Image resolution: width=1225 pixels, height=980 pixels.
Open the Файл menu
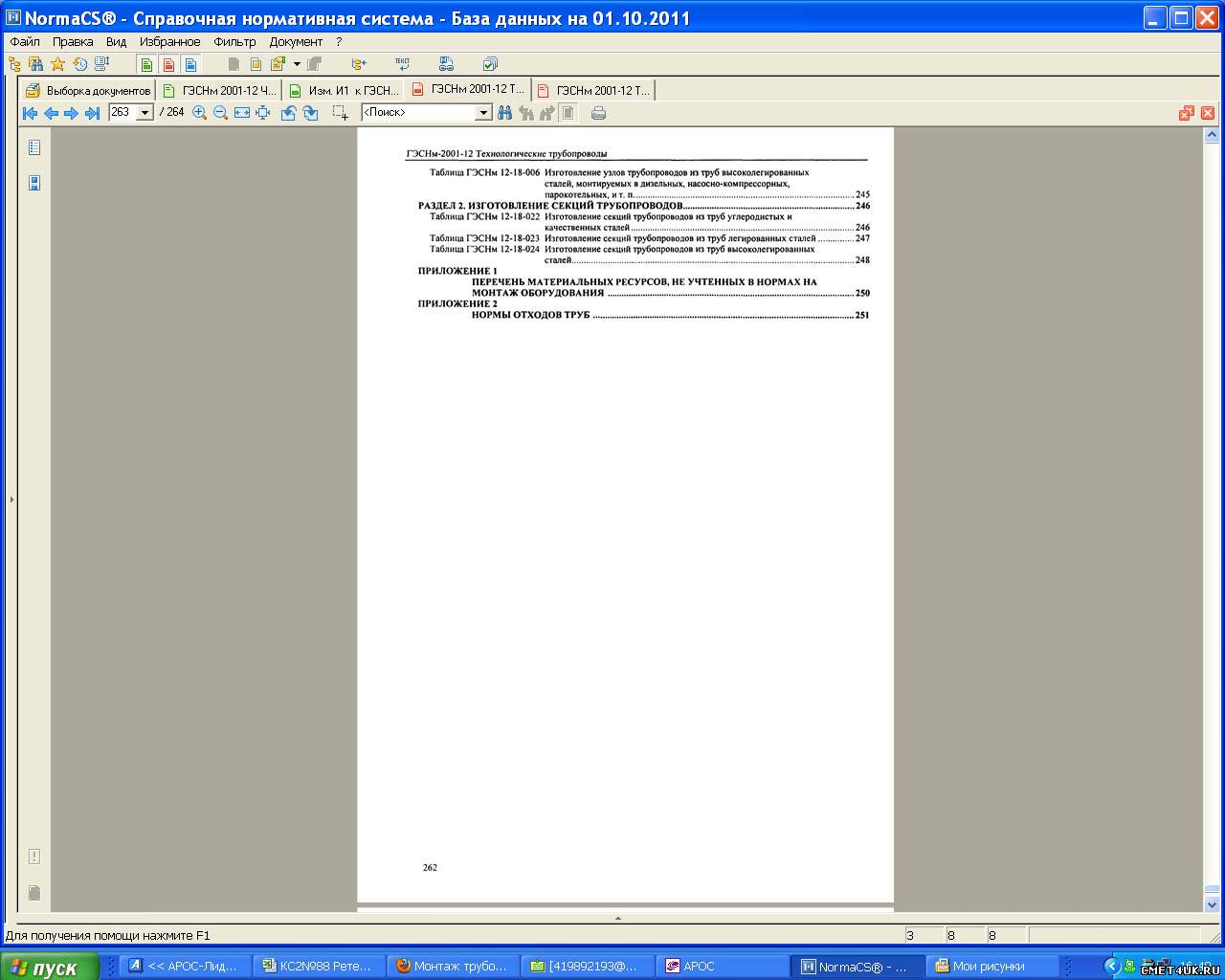point(25,42)
